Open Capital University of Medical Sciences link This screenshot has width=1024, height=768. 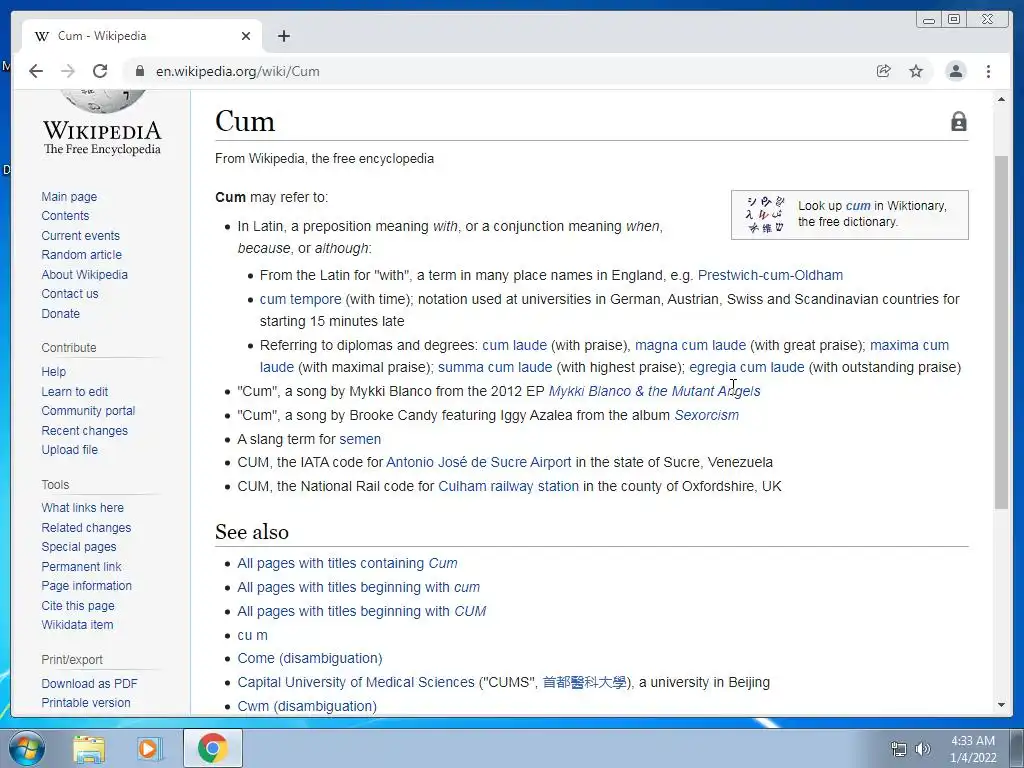pos(356,682)
